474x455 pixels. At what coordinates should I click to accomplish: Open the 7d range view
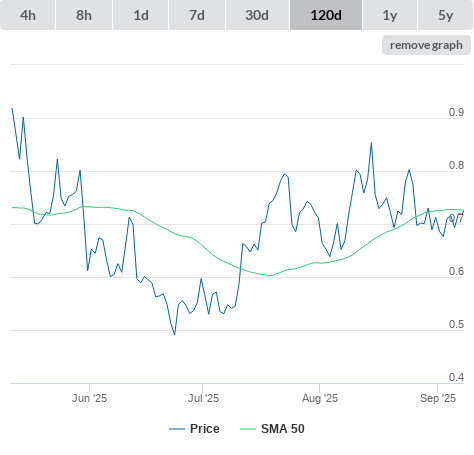(x=197, y=15)
